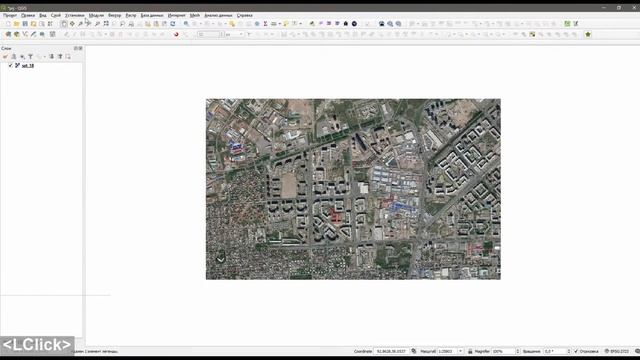Toggle visibility checkbox of the listed layer
This screenshot has width=640, height=360.
pyautogui.click(x=11, y=65)
